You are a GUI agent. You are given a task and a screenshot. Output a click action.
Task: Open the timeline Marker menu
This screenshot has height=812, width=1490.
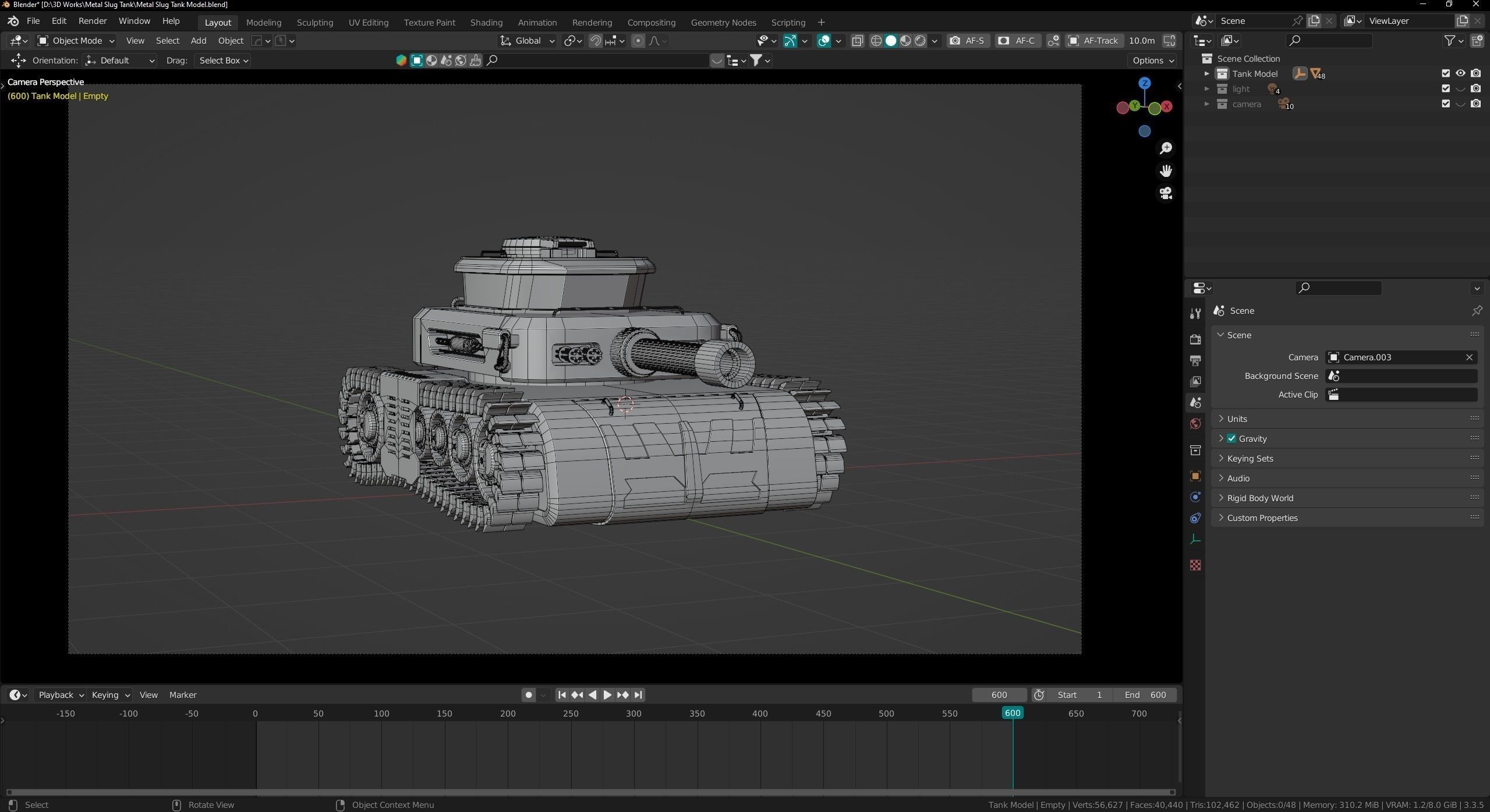(183, 695)
